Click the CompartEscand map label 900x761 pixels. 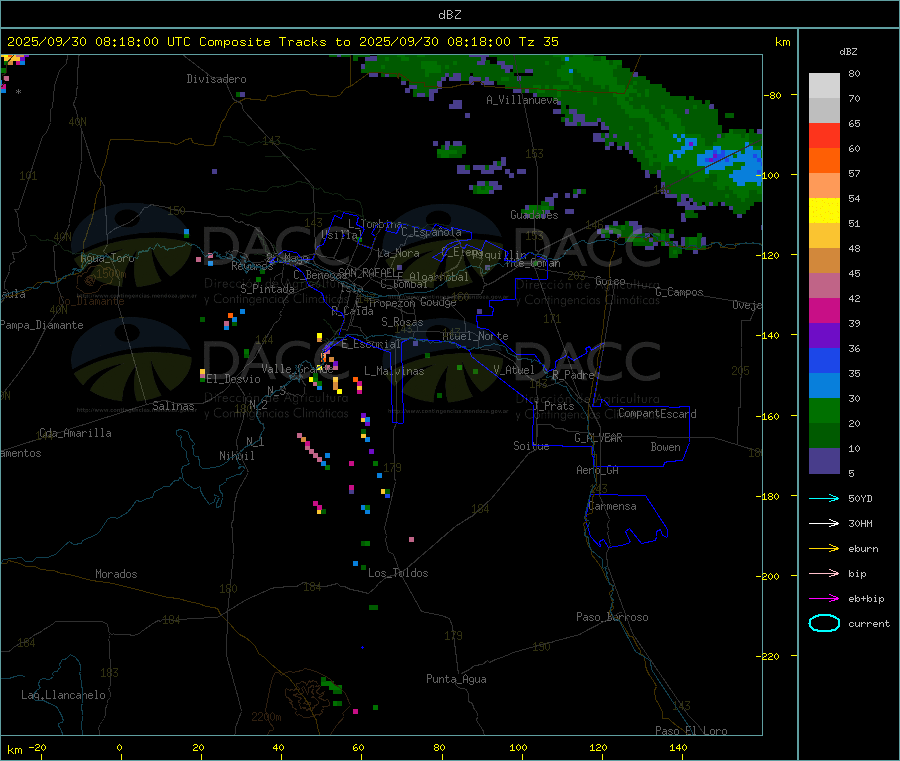click(x=657, y=413)
